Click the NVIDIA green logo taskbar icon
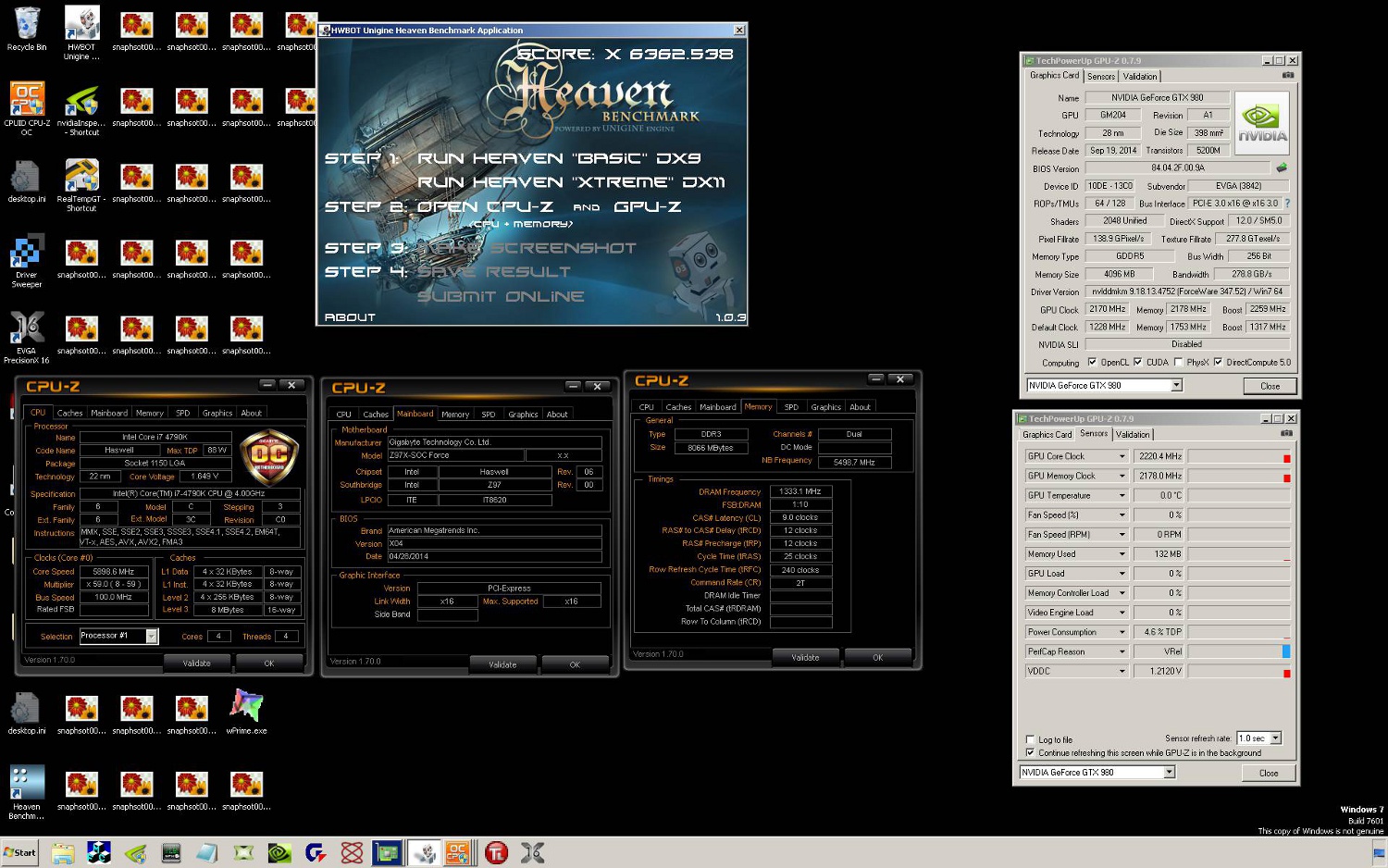1388x868 pixels. [278, 853]
